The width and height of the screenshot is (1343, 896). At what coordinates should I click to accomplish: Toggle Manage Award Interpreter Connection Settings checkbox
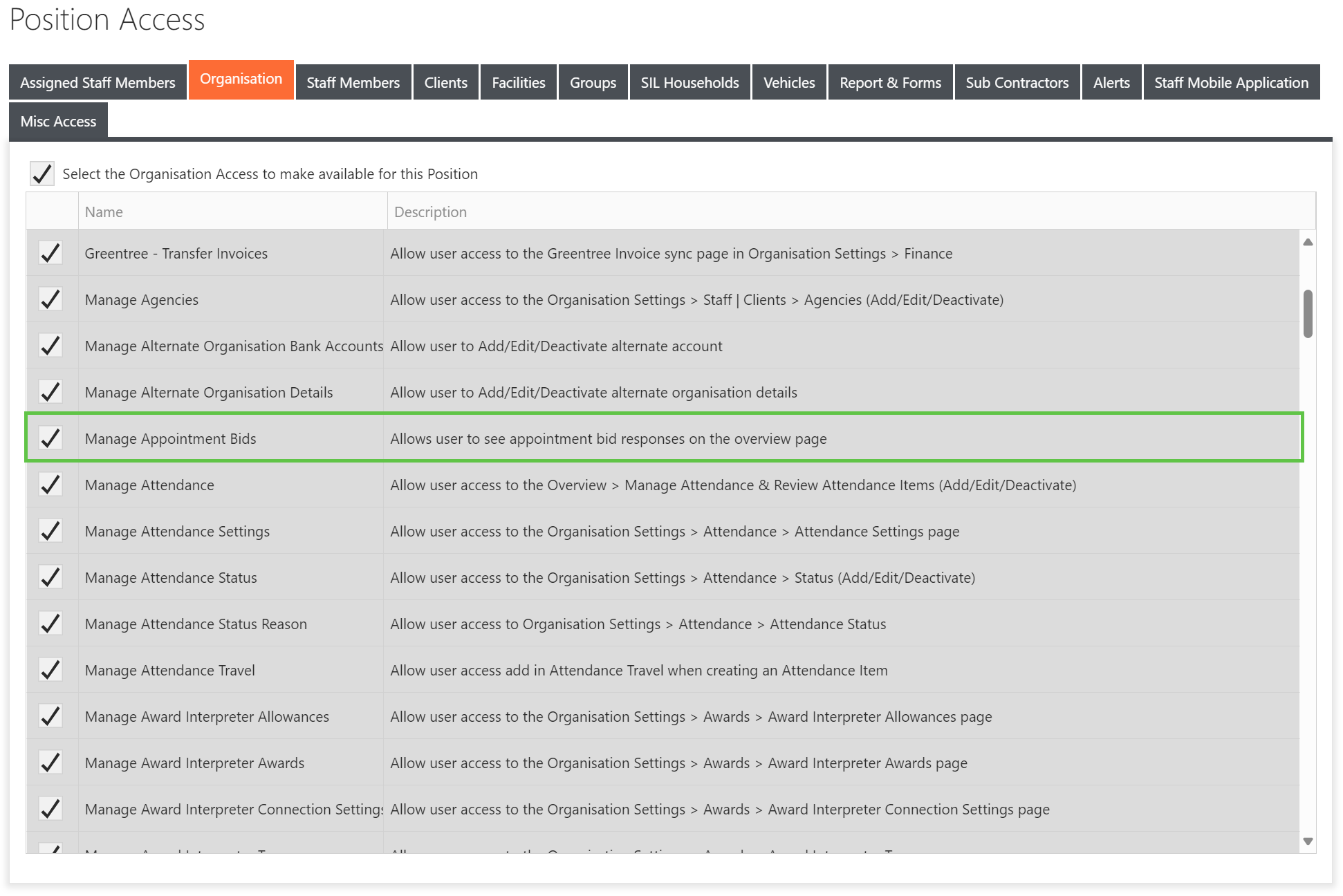coord(50,809)
